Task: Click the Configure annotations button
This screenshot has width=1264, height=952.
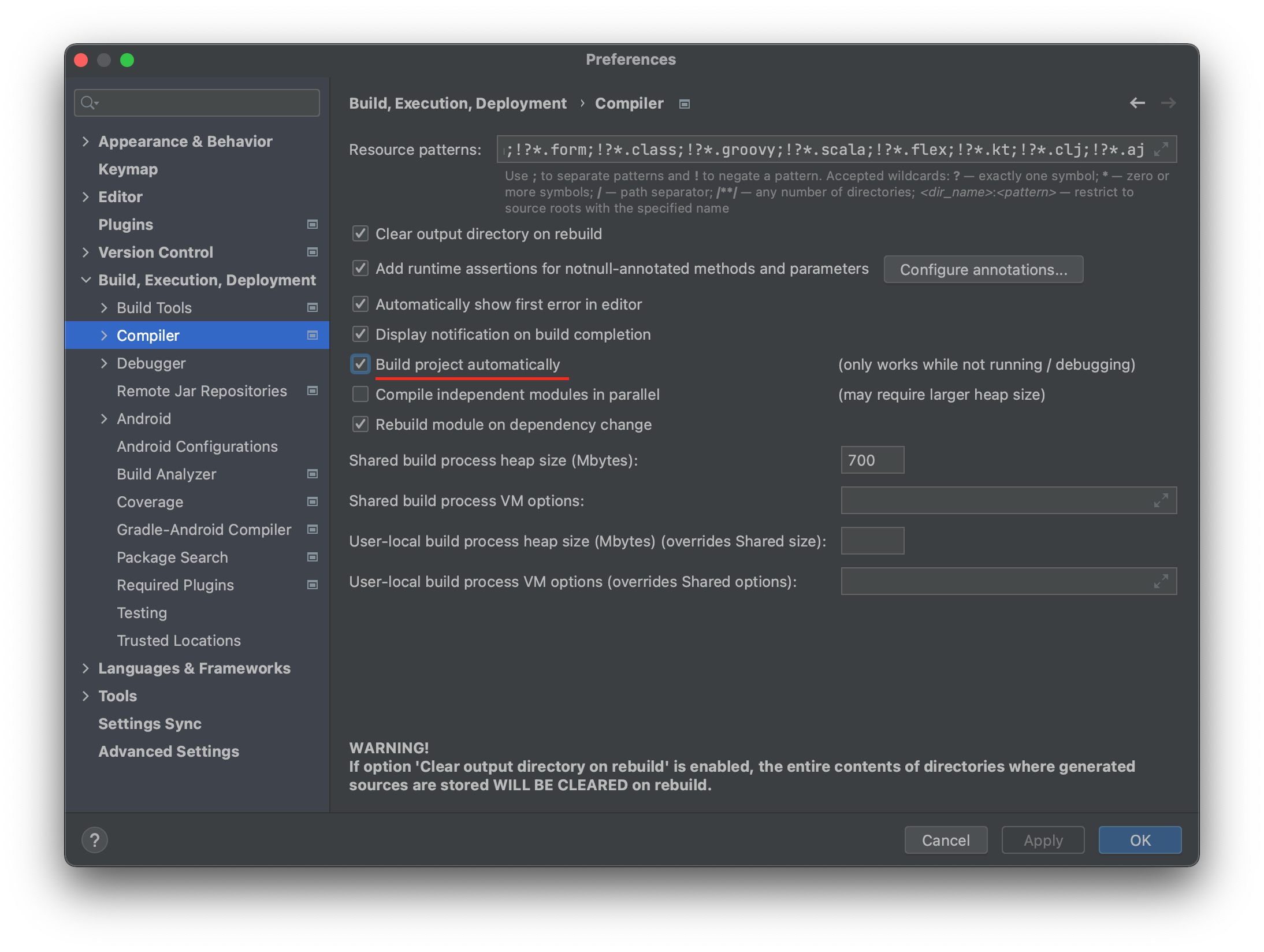Action: (983, 270)
